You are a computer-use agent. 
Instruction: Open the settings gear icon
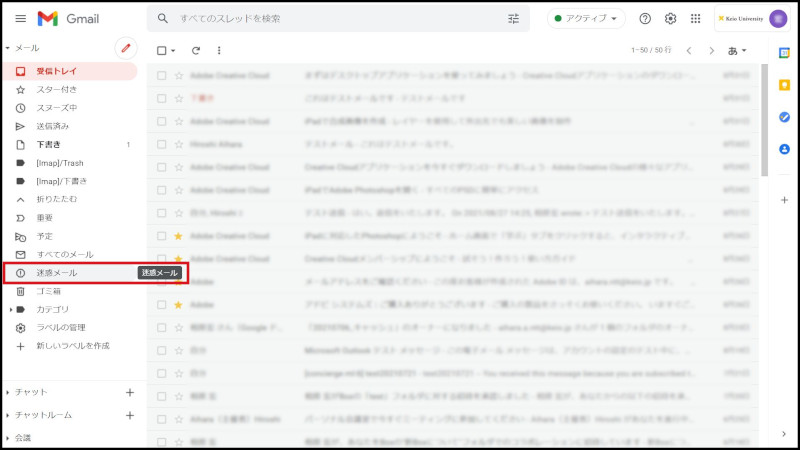point(670,19)
